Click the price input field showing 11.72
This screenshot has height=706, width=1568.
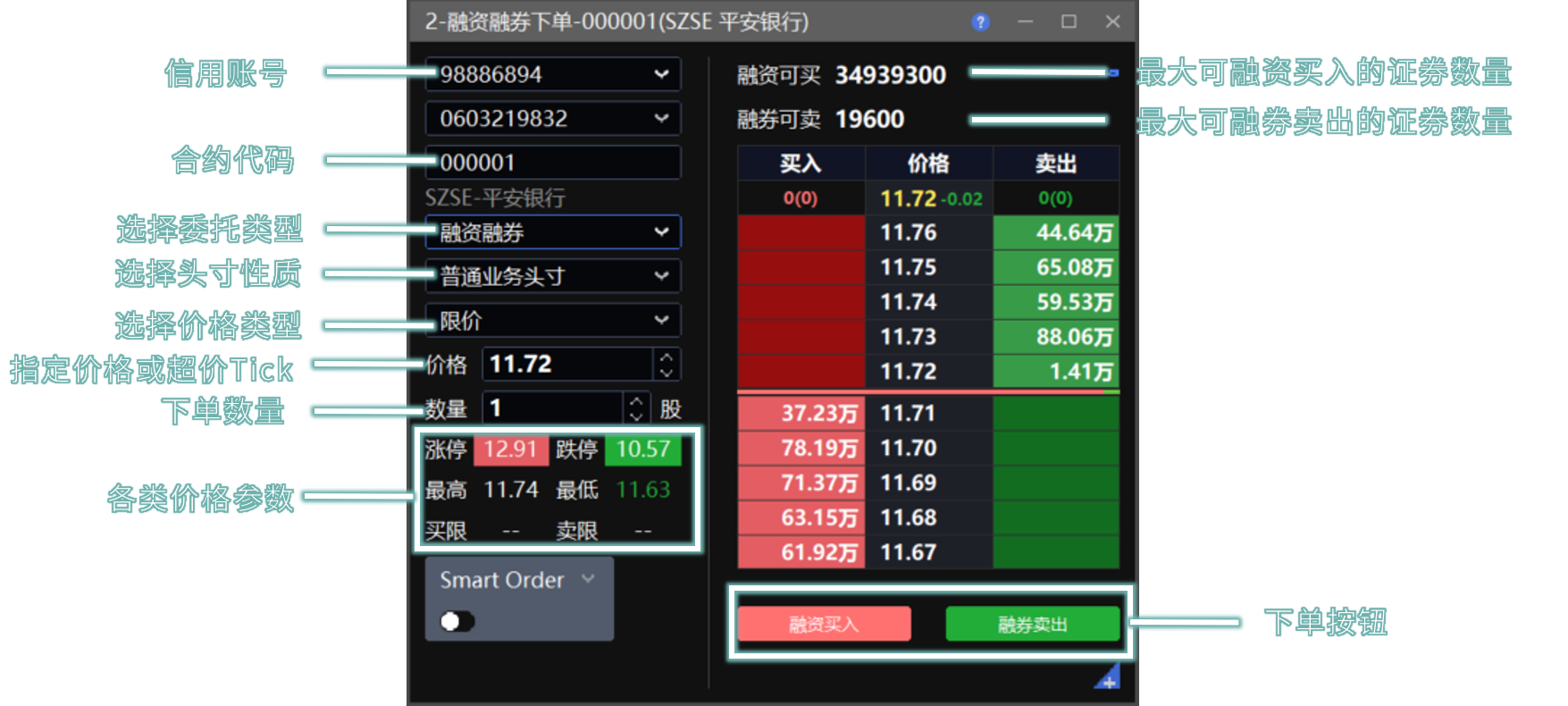567,365
